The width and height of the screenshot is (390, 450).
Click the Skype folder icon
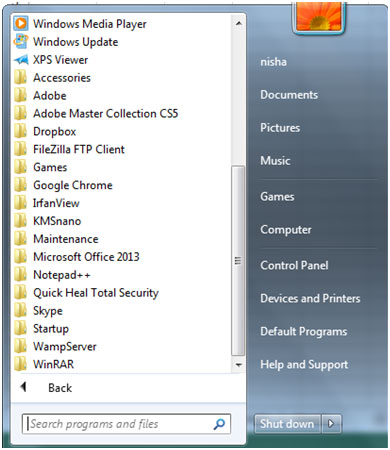tap(21, 311)
